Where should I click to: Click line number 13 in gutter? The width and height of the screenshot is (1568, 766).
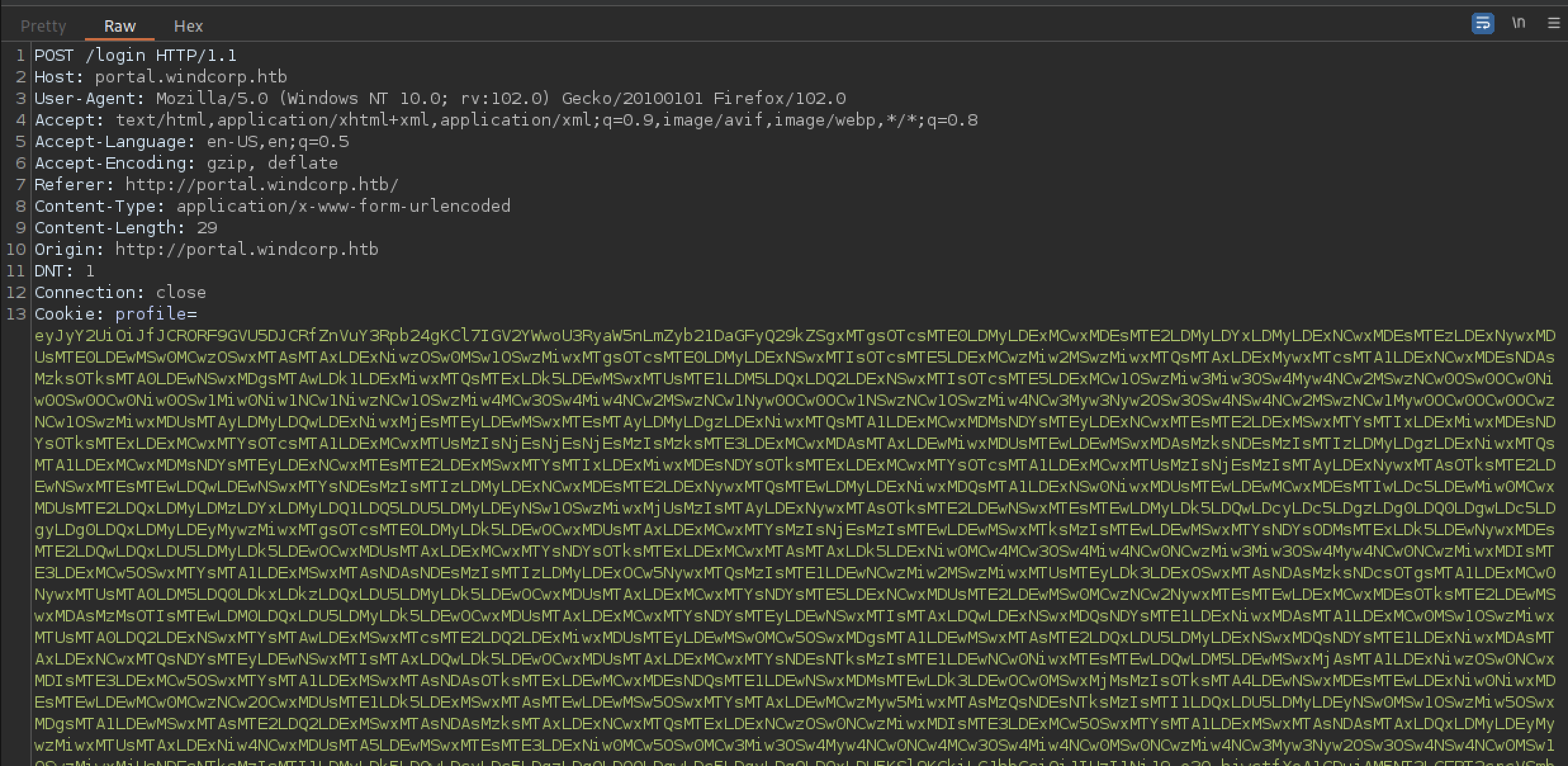click(x=16, y=315)
